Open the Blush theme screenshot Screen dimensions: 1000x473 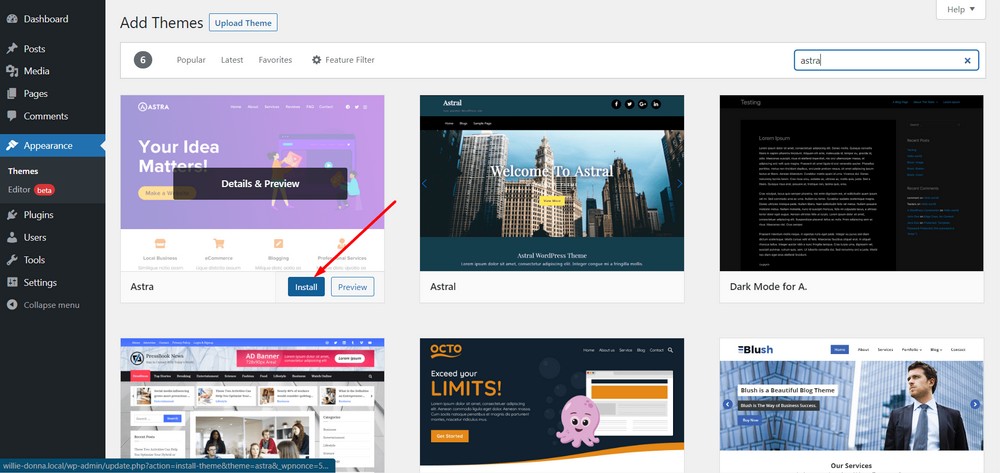[851, 405]
